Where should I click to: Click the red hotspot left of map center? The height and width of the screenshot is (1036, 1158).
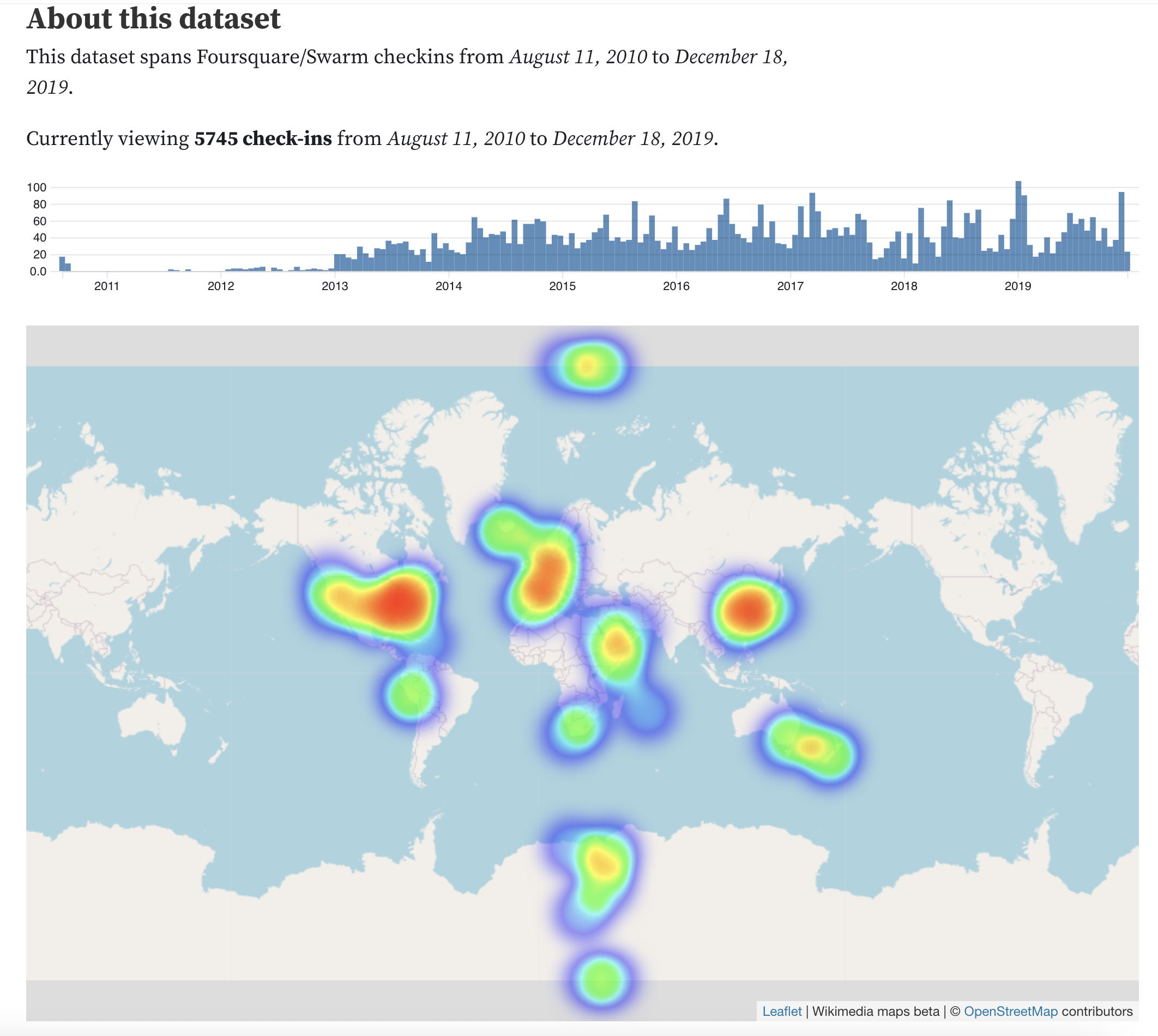[399, 605]
